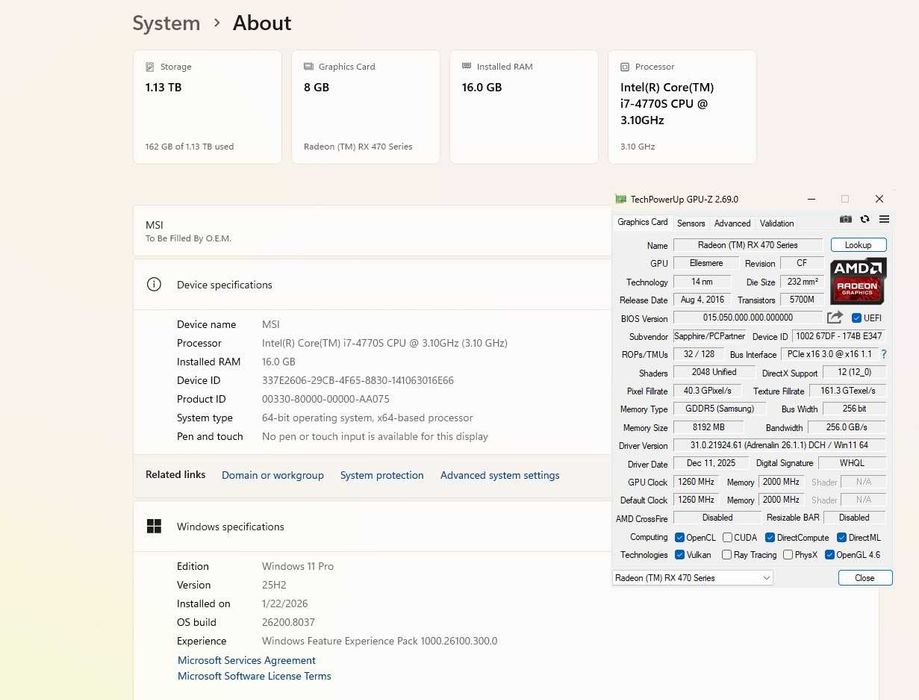Toggle the DirectCompute checkbox
The height and width of the screenshot is (700, 919).
(770, 537)
